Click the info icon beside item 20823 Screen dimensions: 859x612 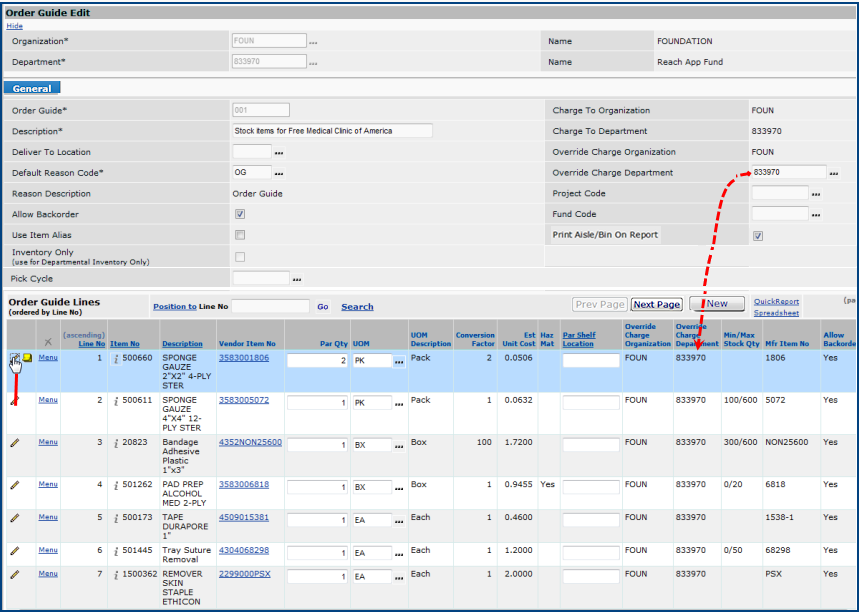pos(116,443)
